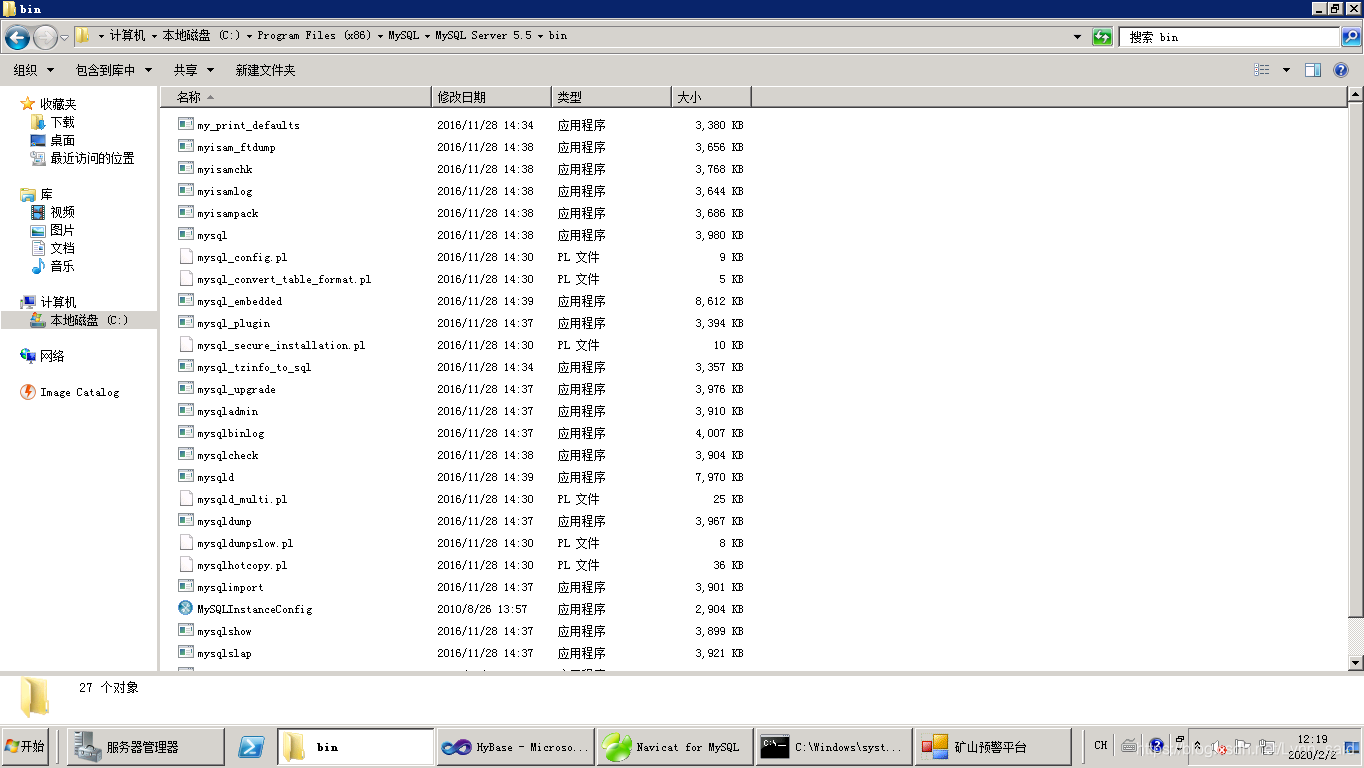Open the view options dropdown arrow

point(1286,70)
